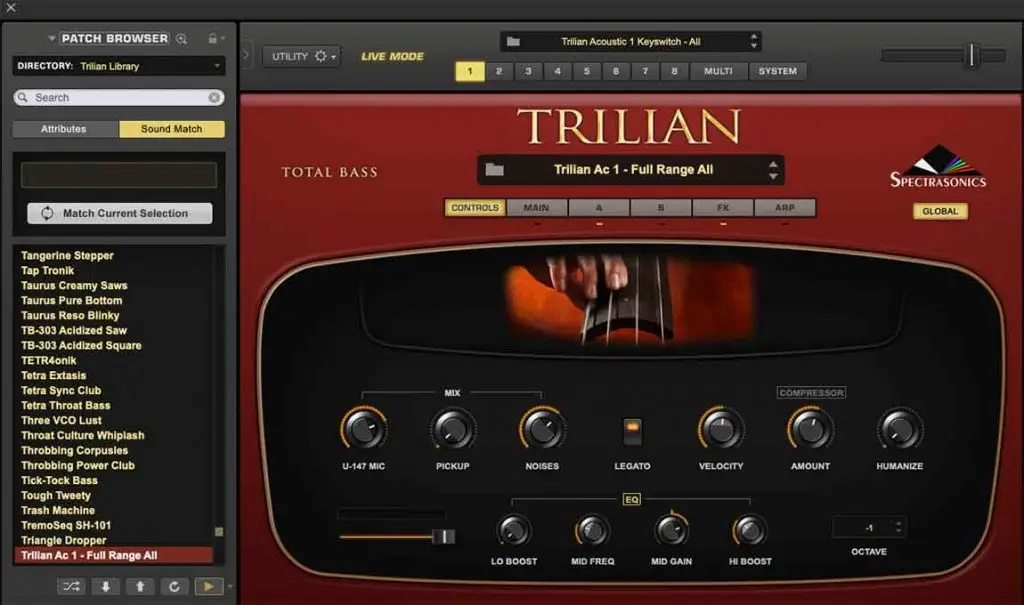
Task: Switch to the FX tab
Action: click(722, 208)
